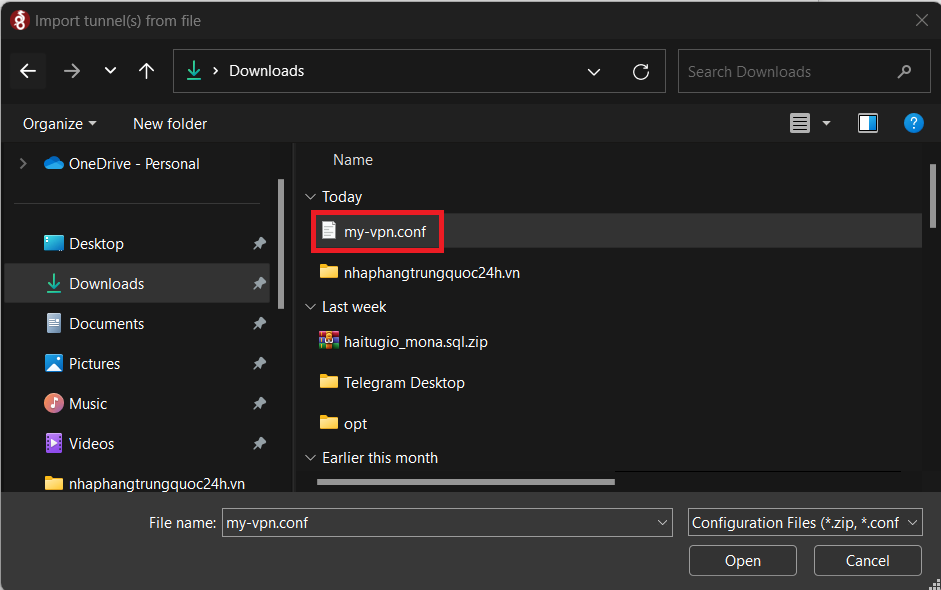Open the Organize menu
This screenshot has height=590, width=941.
point(59,124)
